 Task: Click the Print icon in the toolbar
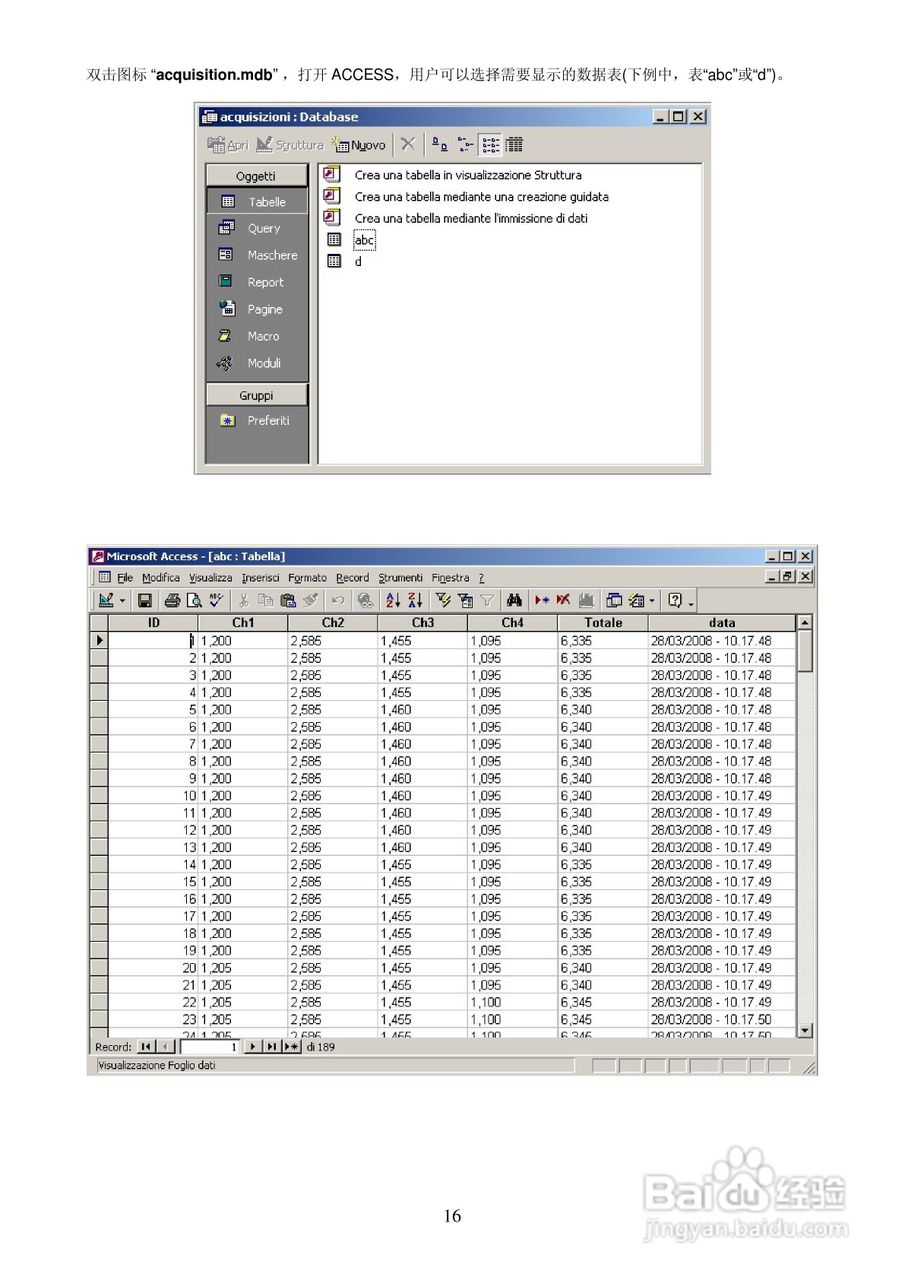coord(174,600)
